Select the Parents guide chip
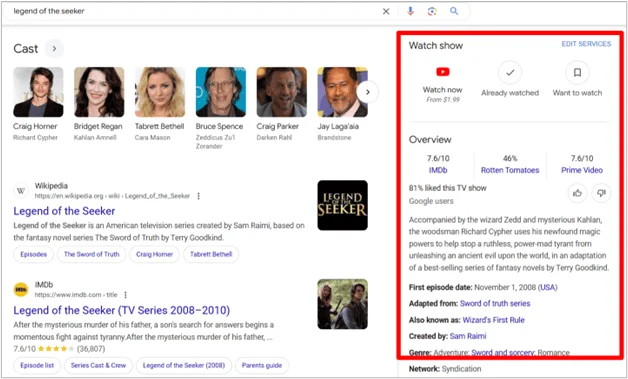This screenshot has width=628, height=379. click(262, 365)
